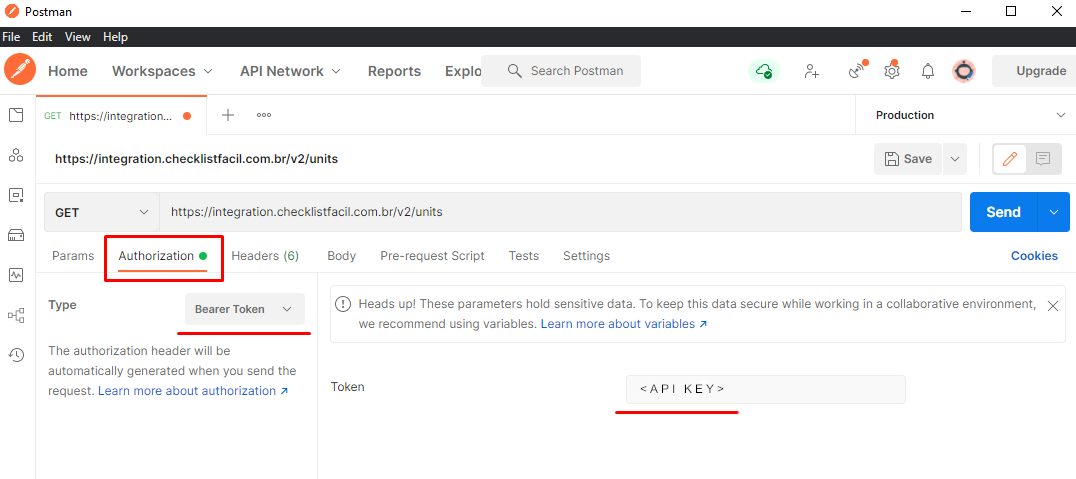This screenshot has width=1076, height=479.
Task: Open the Help menu
Action: (115, 37)
